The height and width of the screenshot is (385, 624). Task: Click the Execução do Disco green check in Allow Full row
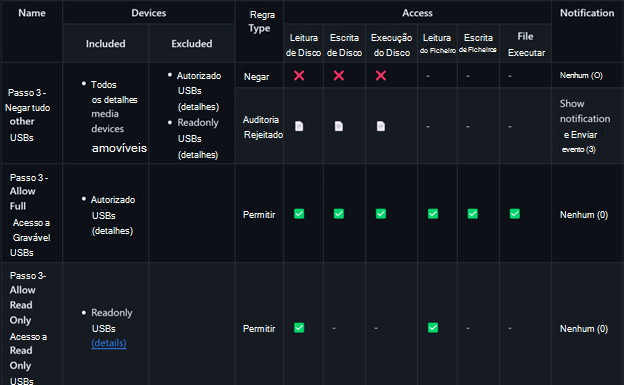click(381, 214)
